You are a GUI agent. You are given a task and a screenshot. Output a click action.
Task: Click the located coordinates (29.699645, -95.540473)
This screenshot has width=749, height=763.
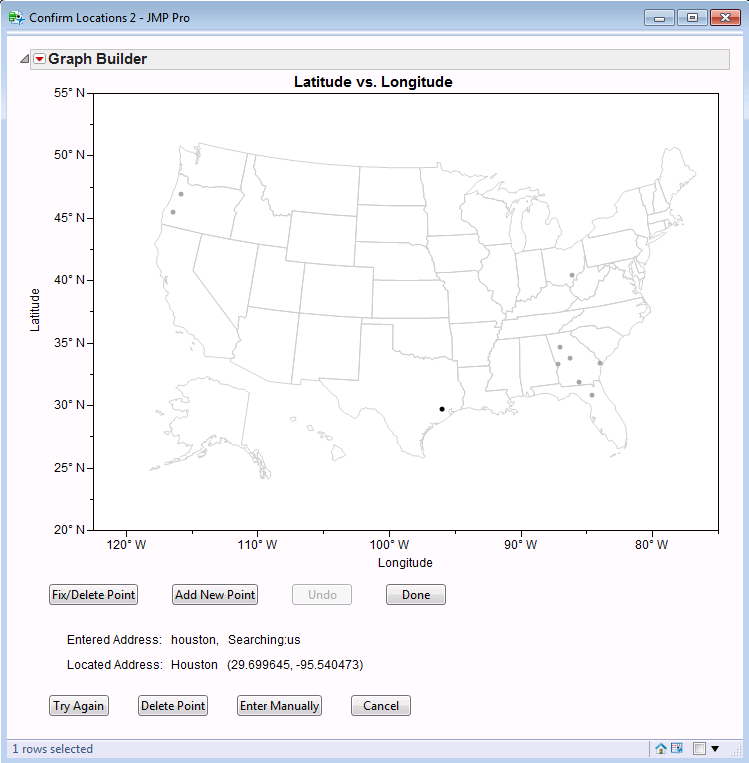(x=295, y=665)
